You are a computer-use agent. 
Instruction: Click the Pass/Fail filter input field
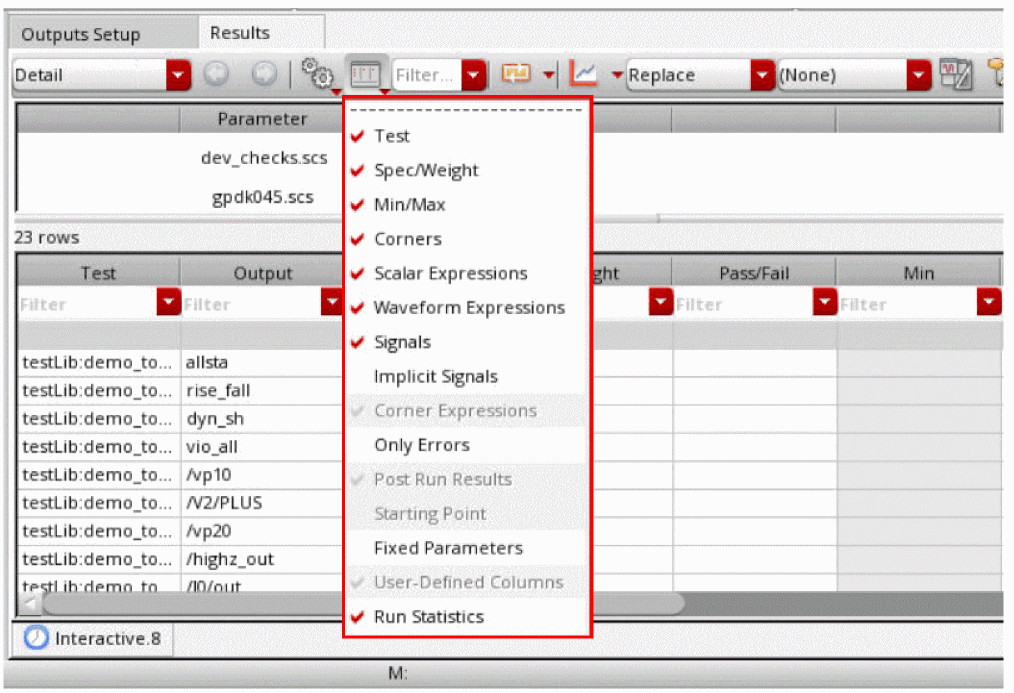point(743,304)
